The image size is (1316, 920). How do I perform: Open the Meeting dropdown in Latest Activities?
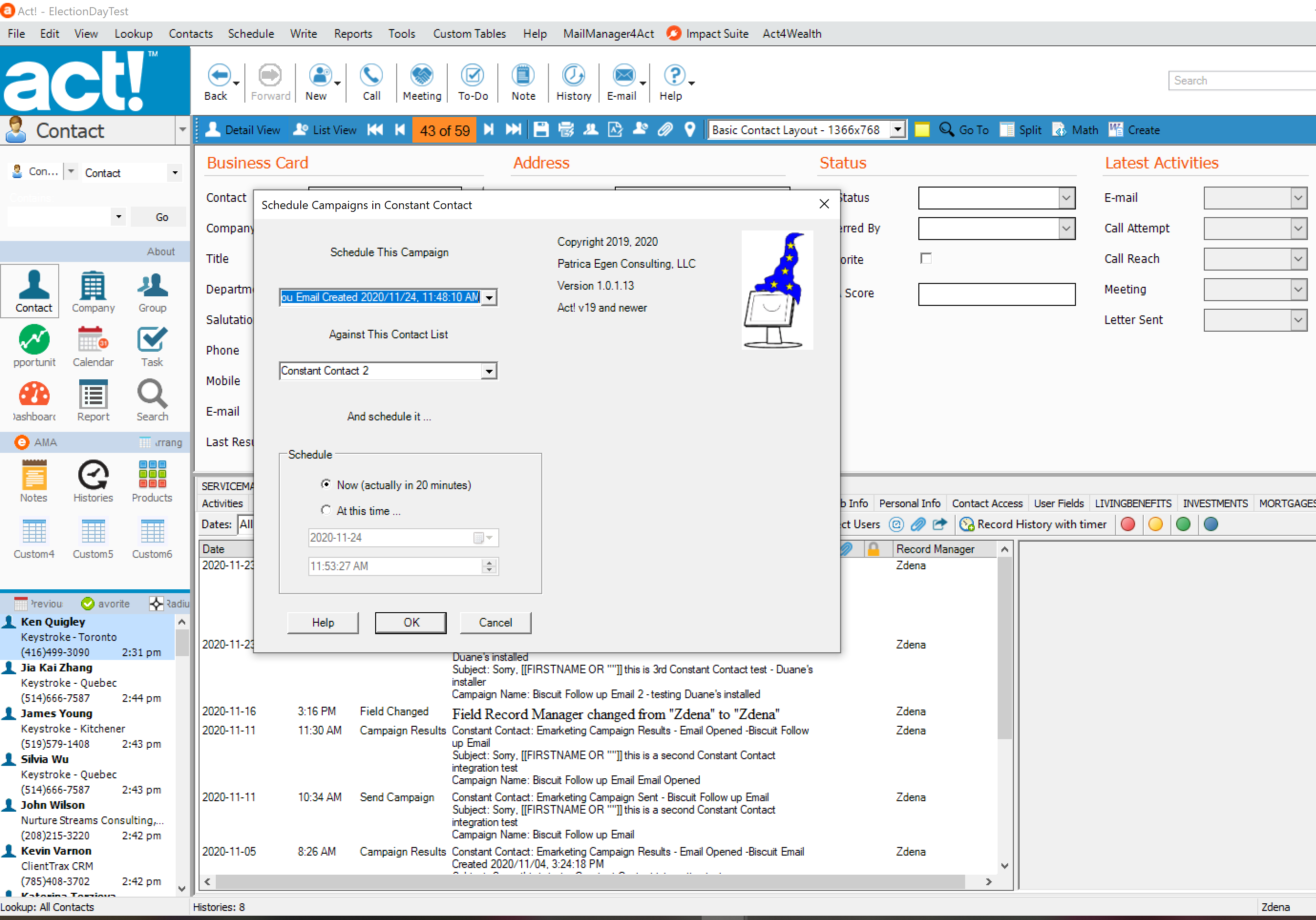click(1298, 290)
